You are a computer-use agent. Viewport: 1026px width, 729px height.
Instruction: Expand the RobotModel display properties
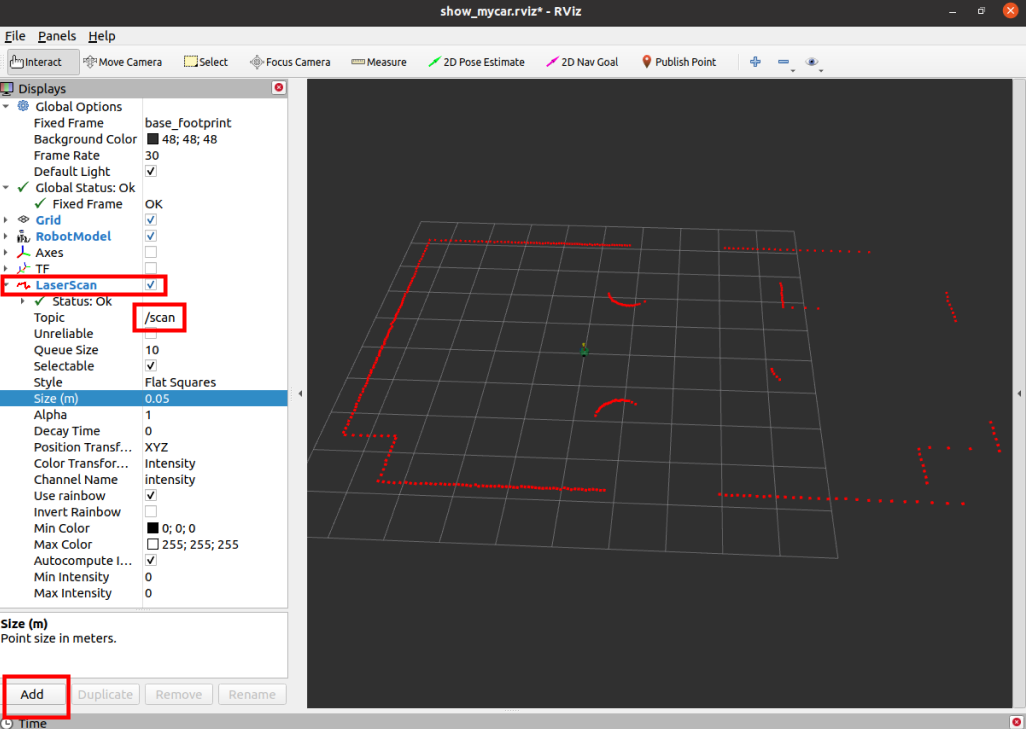click(x=6, y=236)
